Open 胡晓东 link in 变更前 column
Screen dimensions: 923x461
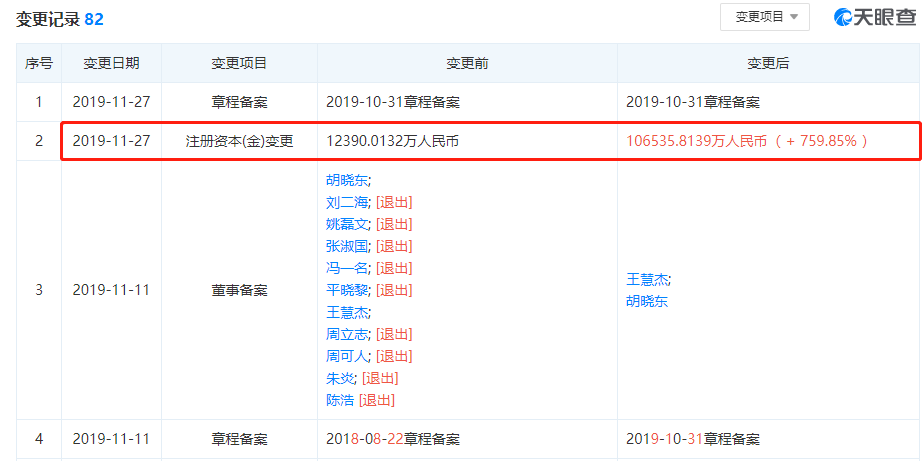pyautogui.click(x=346, y=180)
